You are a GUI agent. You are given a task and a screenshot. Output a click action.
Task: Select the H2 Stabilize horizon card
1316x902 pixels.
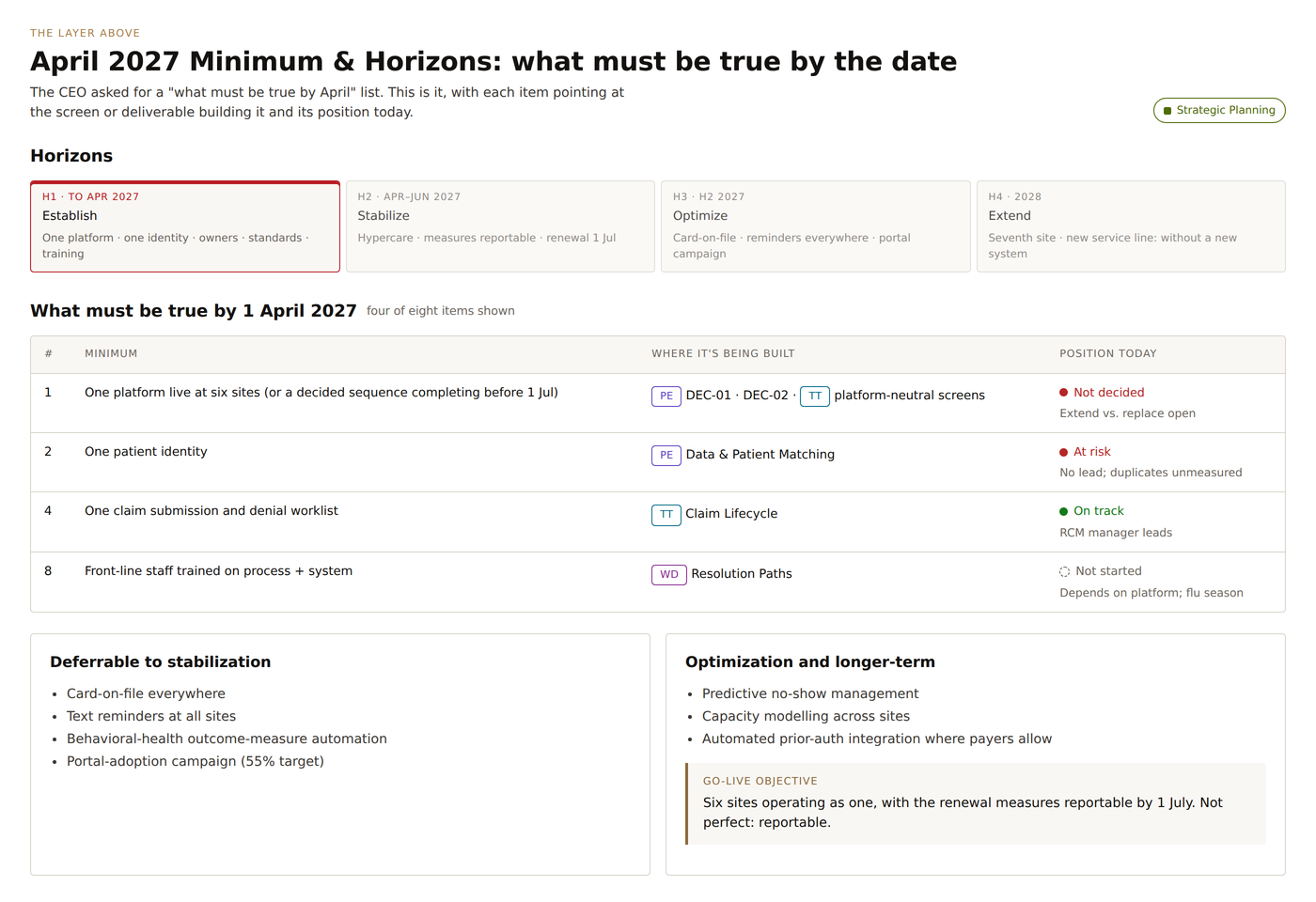(x=500, y=226)
